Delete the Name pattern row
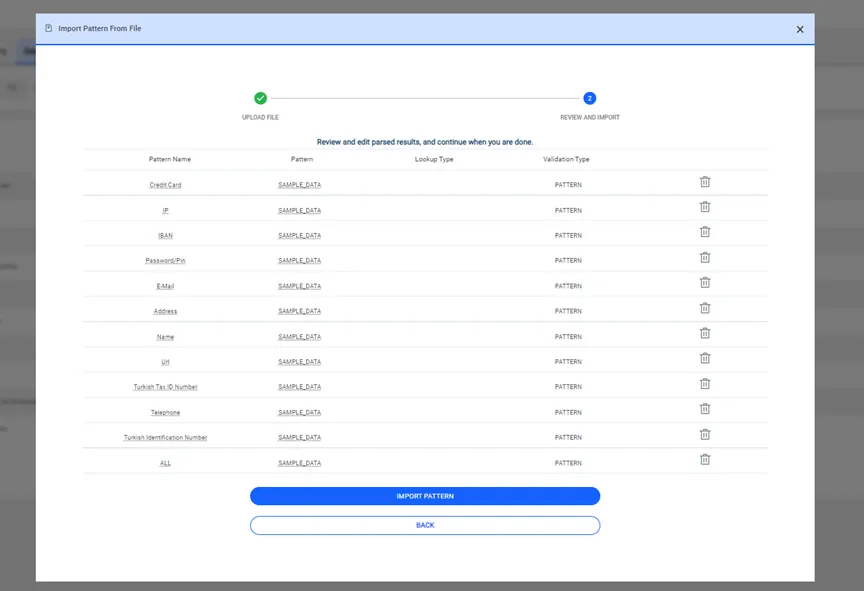The width and height of the screenshot is (864, 591). click(x=705, y=333)
